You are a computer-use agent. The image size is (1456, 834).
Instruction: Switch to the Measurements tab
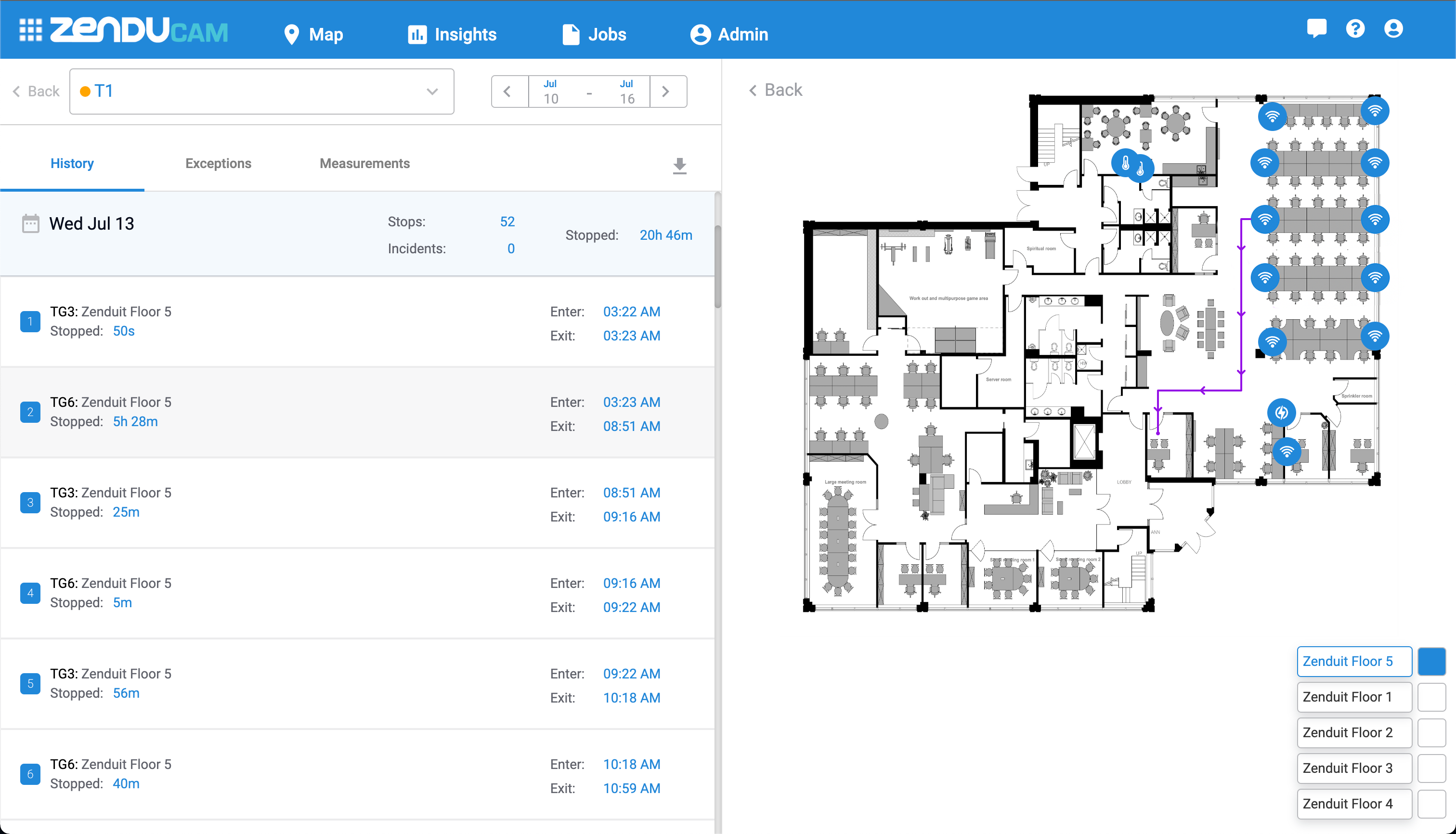[x=364, y=164]
